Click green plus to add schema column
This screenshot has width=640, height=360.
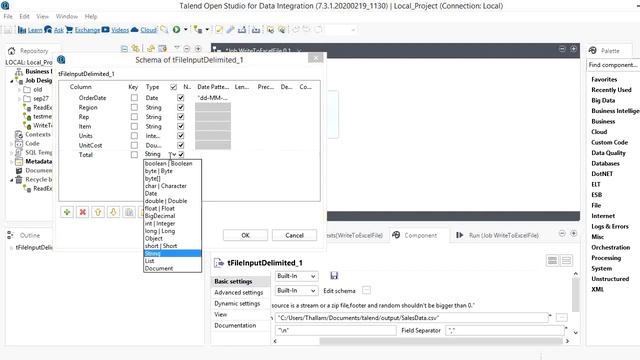coord(67,212)
